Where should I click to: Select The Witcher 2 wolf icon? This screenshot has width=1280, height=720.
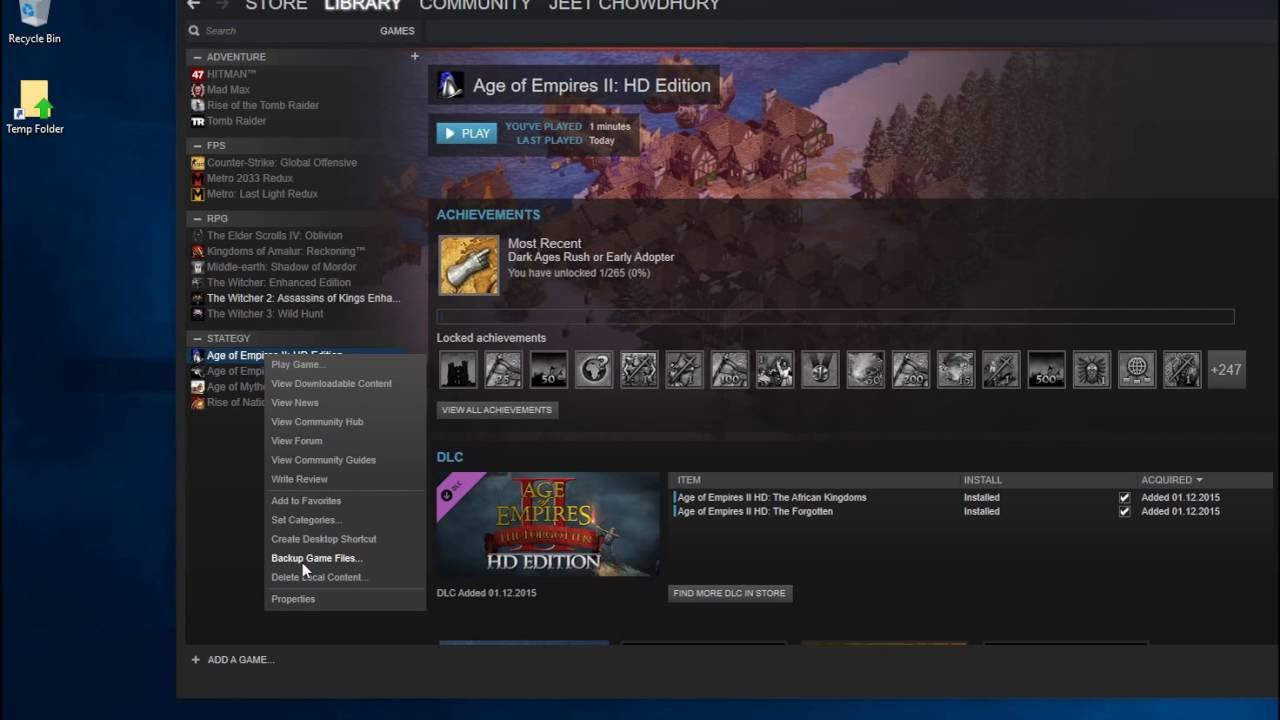click(x=198, y=298)
